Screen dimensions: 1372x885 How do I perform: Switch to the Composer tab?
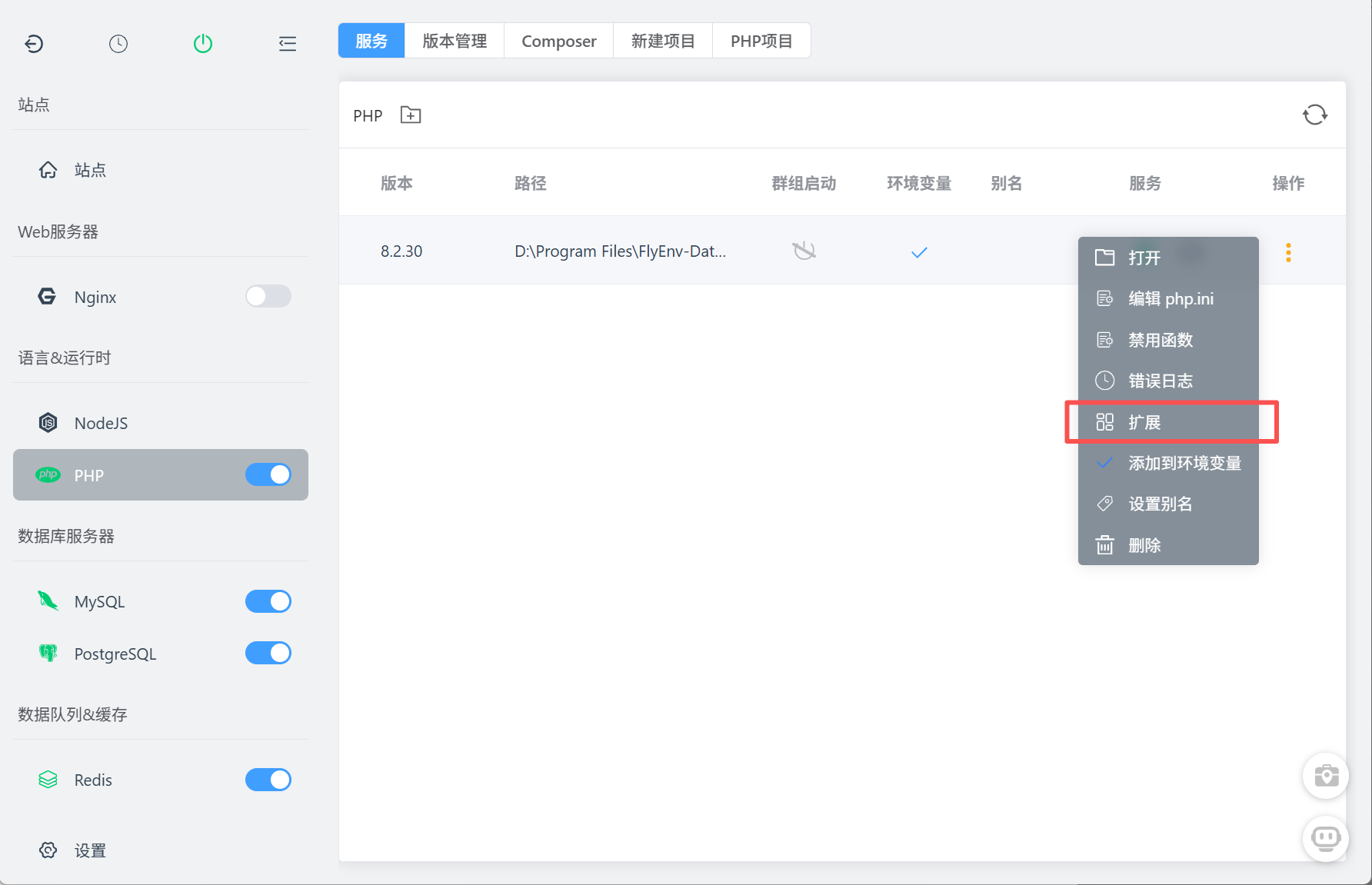pos(558,41)
